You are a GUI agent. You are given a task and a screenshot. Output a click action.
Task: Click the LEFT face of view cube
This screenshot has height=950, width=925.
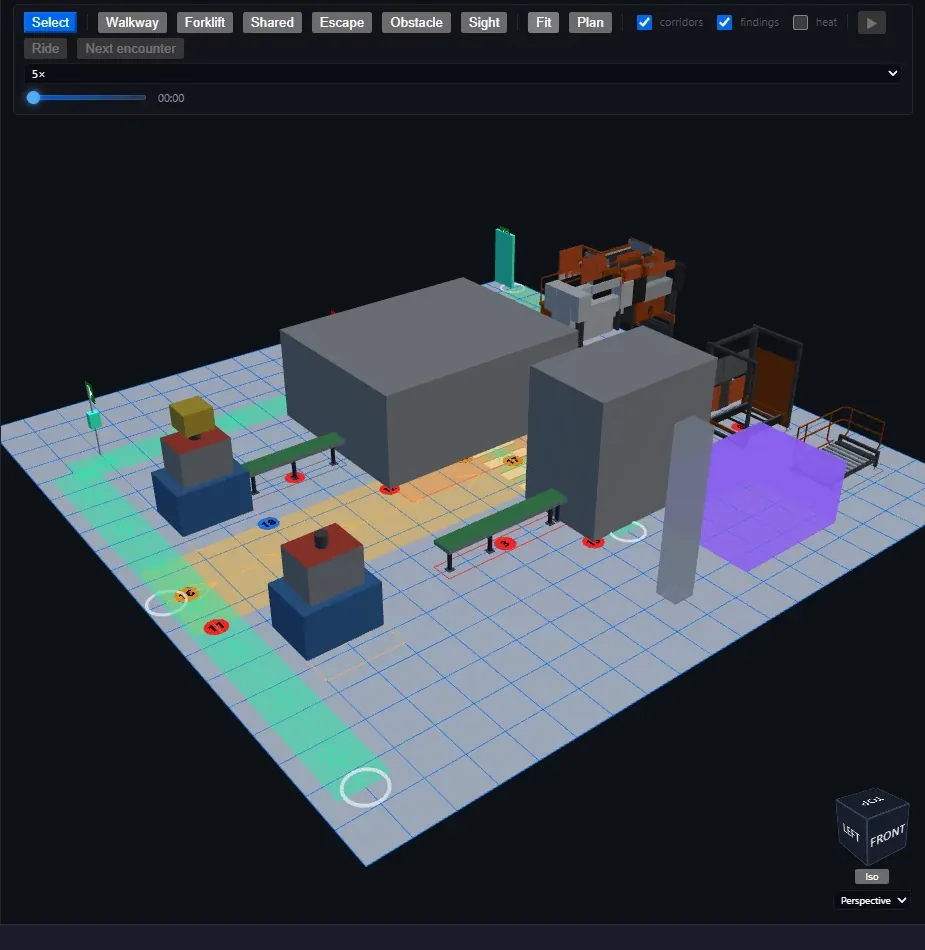[851, 833]
